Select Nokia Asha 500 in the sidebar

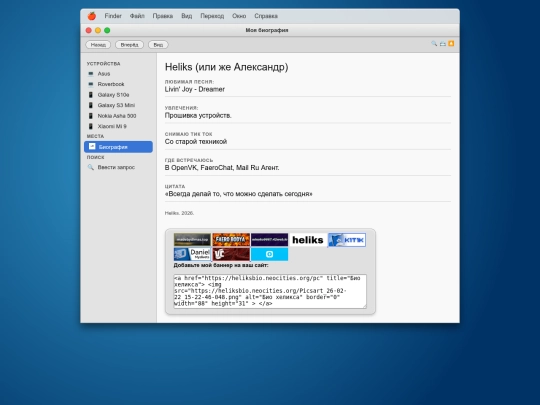coord(118,116)
